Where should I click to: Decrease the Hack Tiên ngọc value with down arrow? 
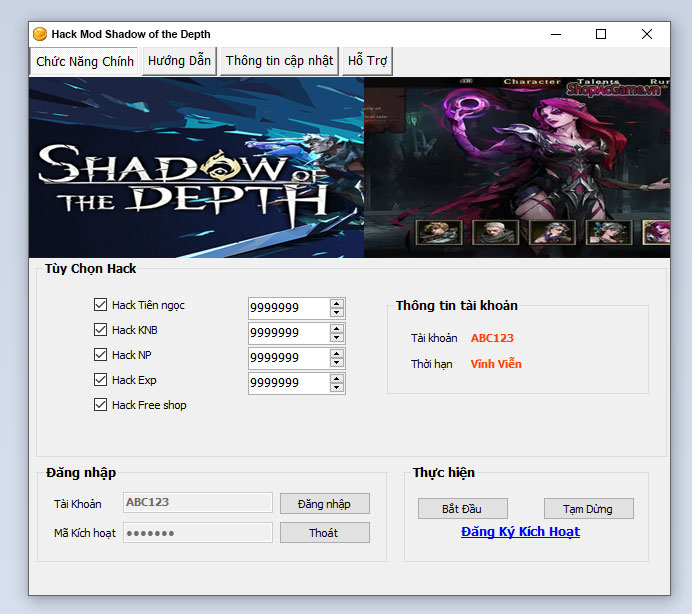click(x=337, y=312)
